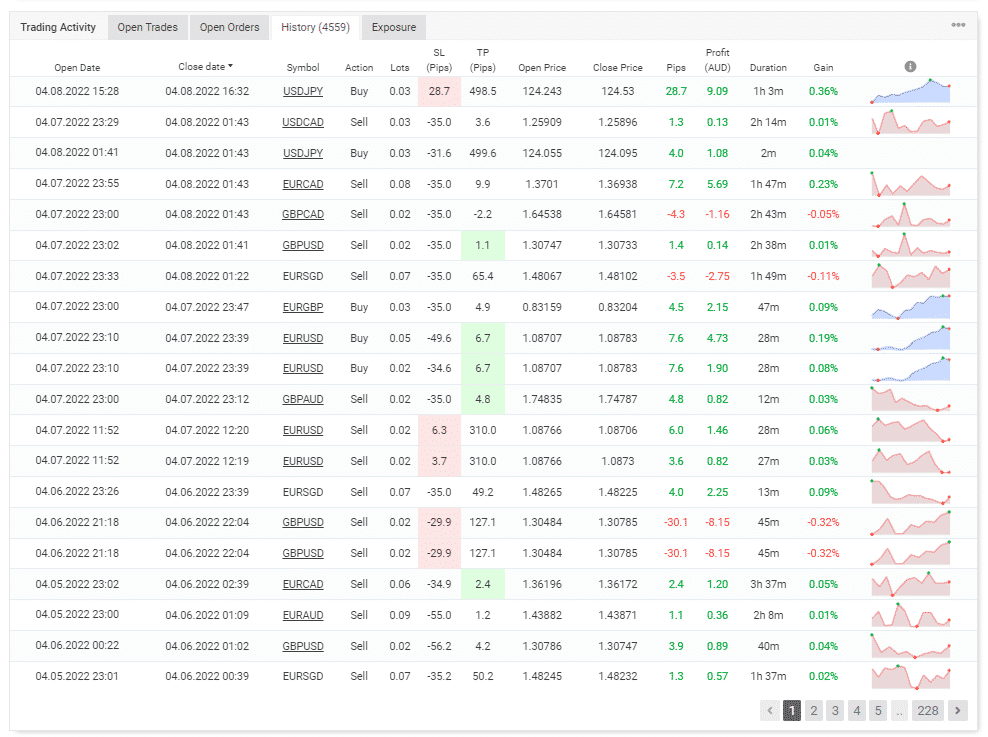
Task: Go to page 3 of history
Action: pyautogui.click(x=835, y=711)
